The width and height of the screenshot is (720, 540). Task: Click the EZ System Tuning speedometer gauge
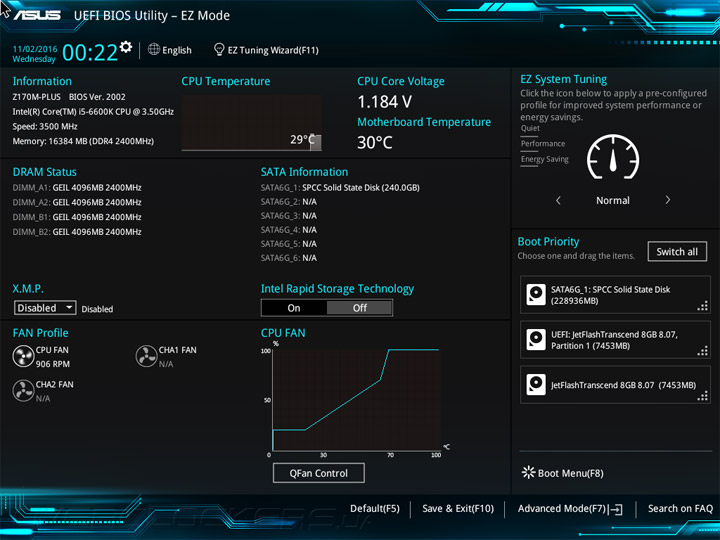[x=613, y=157]
